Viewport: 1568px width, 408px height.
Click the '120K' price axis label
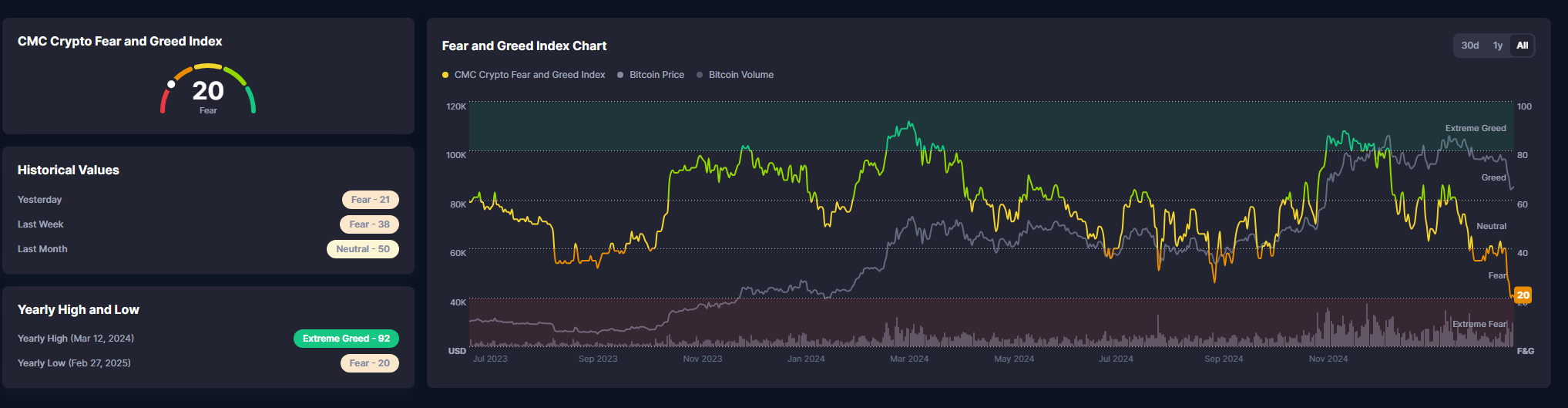pos(456,106)
